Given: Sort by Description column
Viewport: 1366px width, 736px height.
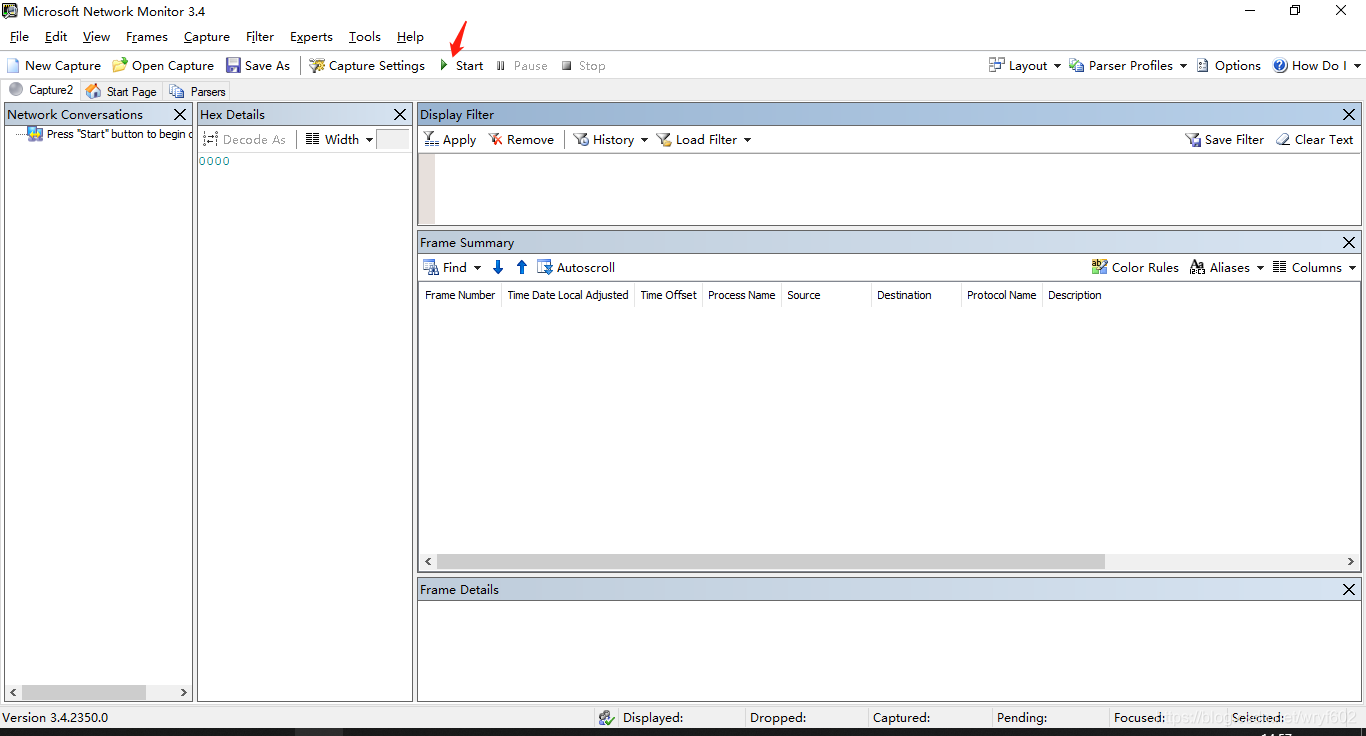Looking at the screenshot, I should click(1075, 295).
